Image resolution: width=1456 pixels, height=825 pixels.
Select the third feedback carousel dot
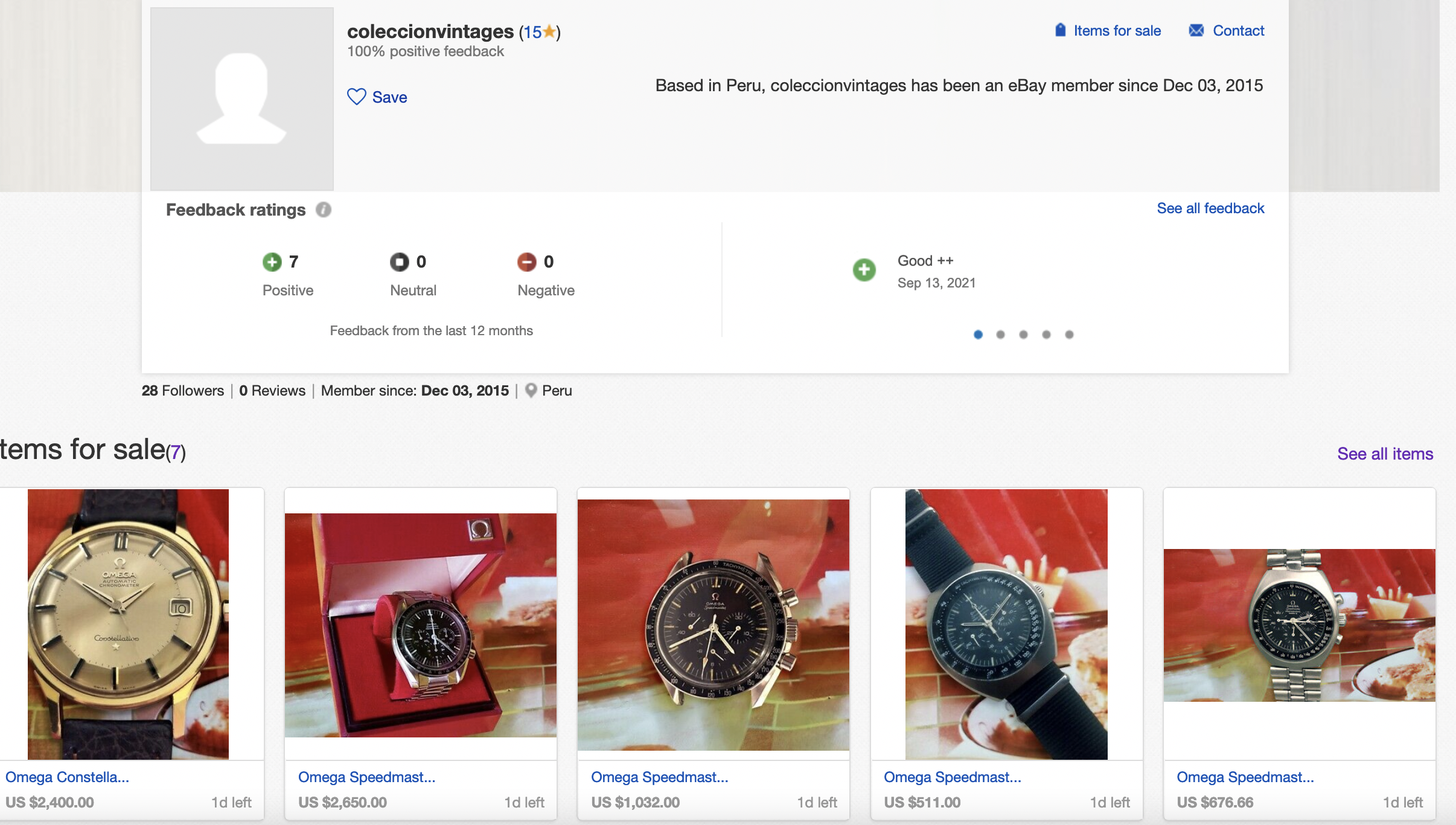click(1023, 335)
